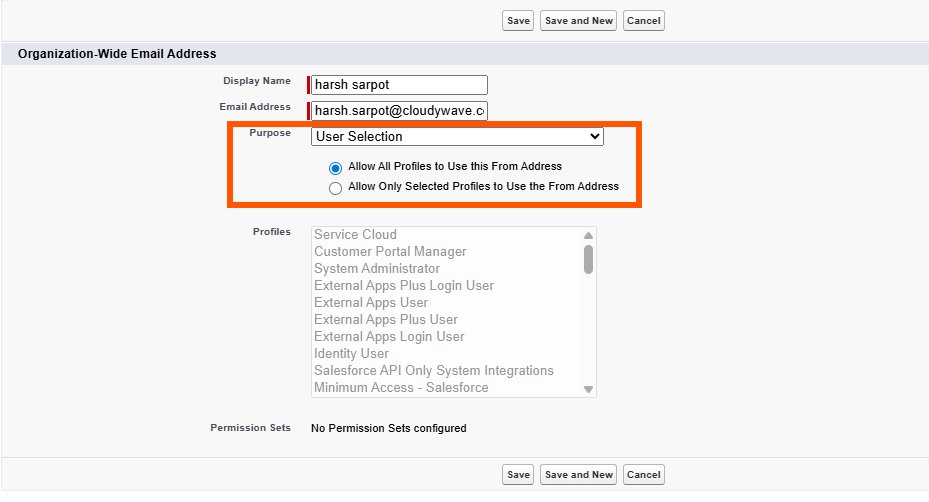Open the Purpose dropdown

click(x=457, y=136)
